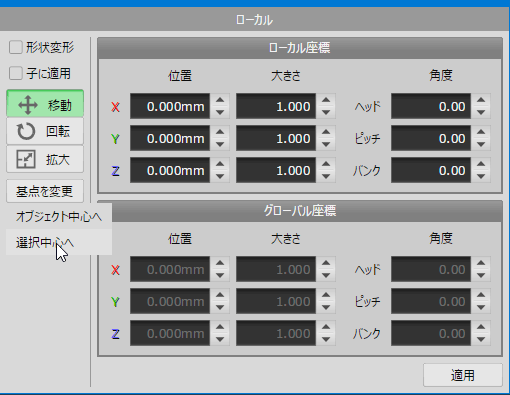Click the global Y position field
The width and height of the screenshot is (510, 395).
pyautogui.click(x=170, y=301)
